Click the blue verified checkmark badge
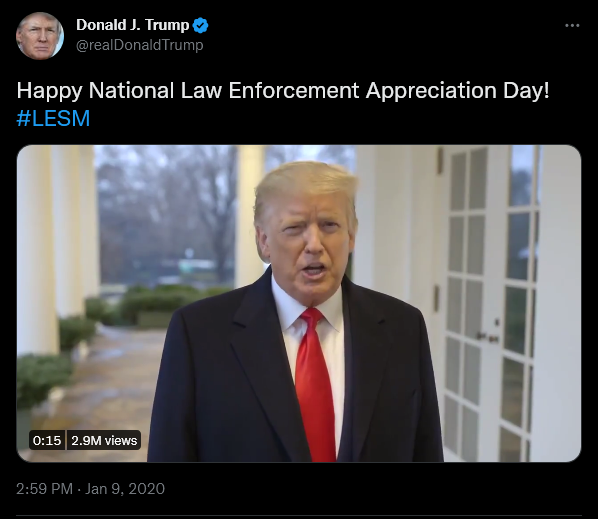Image resolution: width=598 pixels, height=519 pixels. [201, 26]
